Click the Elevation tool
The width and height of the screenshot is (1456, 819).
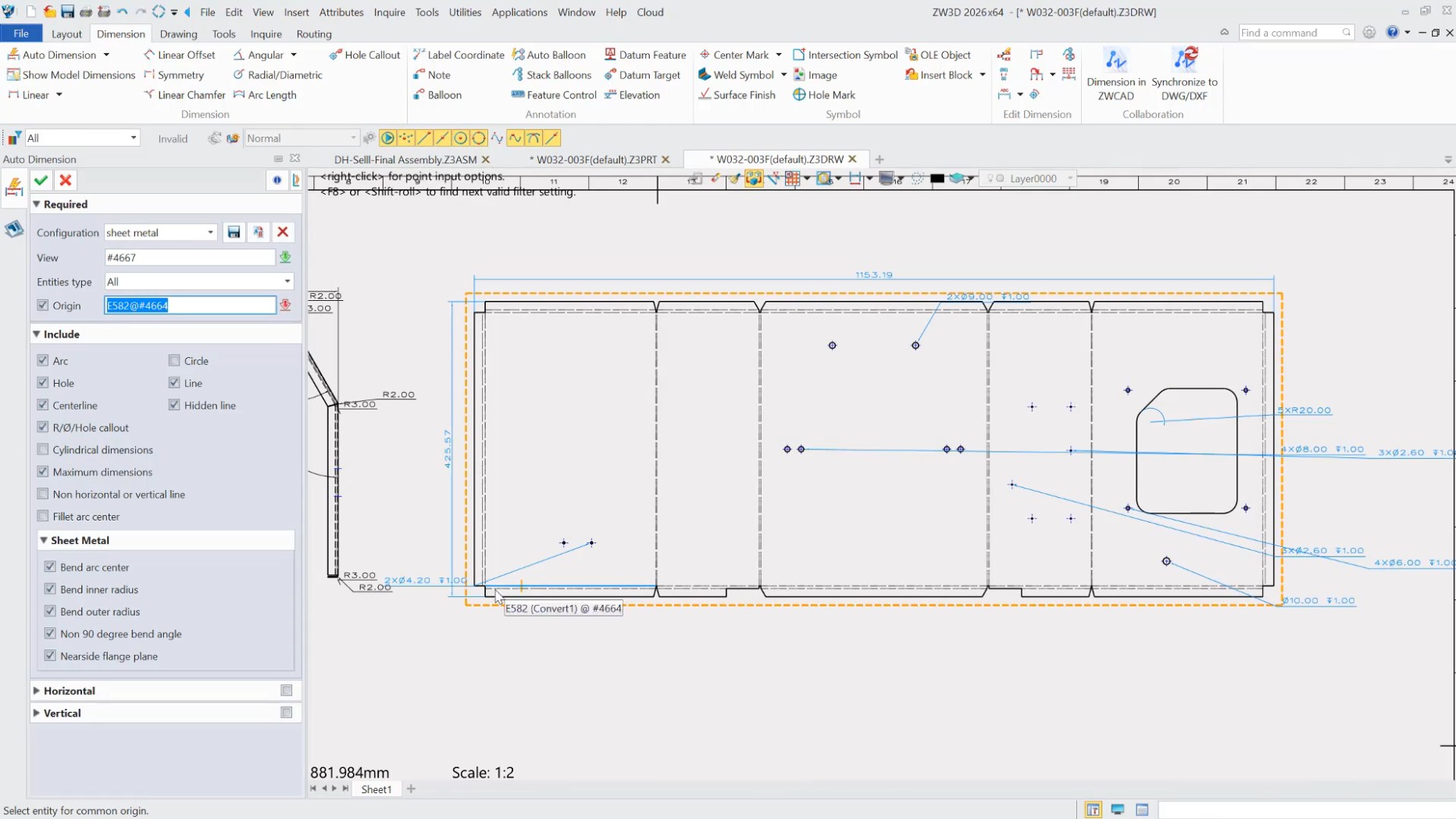[x=632, y=95]
